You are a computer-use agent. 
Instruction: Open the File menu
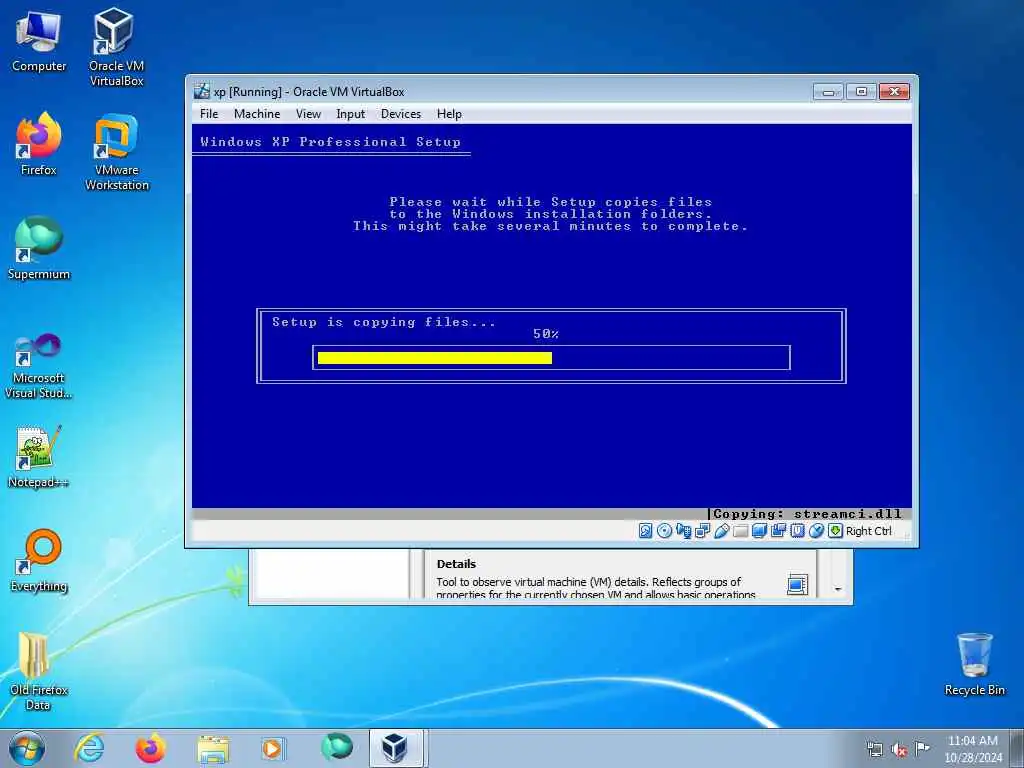click(x=209, y=114)
